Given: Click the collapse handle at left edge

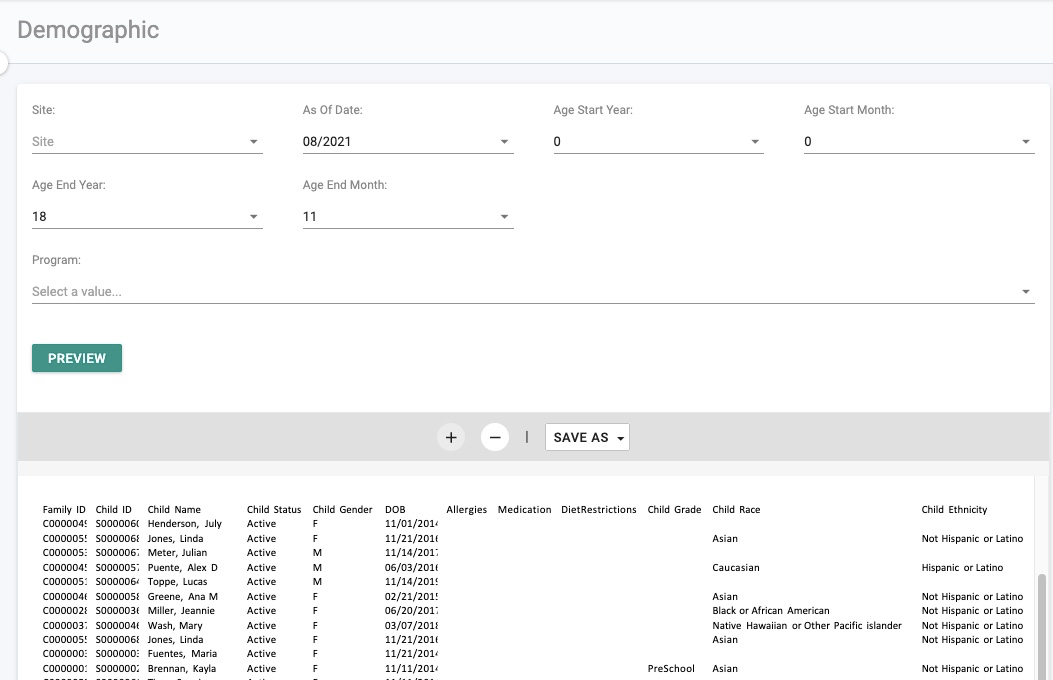Looking at the screenshot, I should click(3, 63).
